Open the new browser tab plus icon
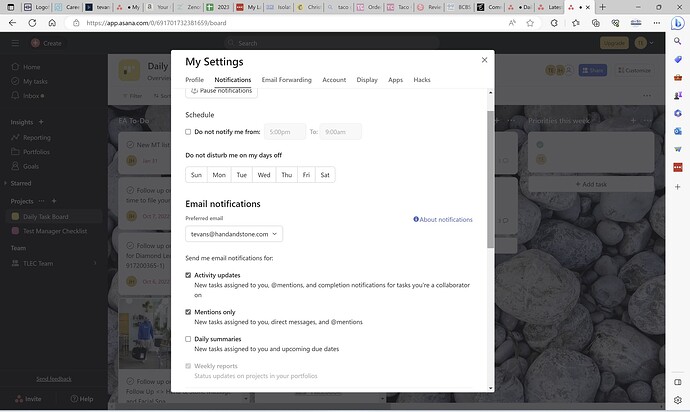 (x=602, y=7)
